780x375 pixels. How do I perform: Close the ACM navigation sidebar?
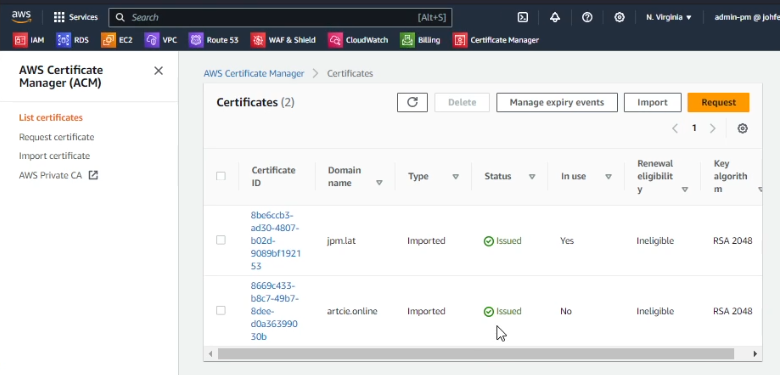(x=158, y=71)
